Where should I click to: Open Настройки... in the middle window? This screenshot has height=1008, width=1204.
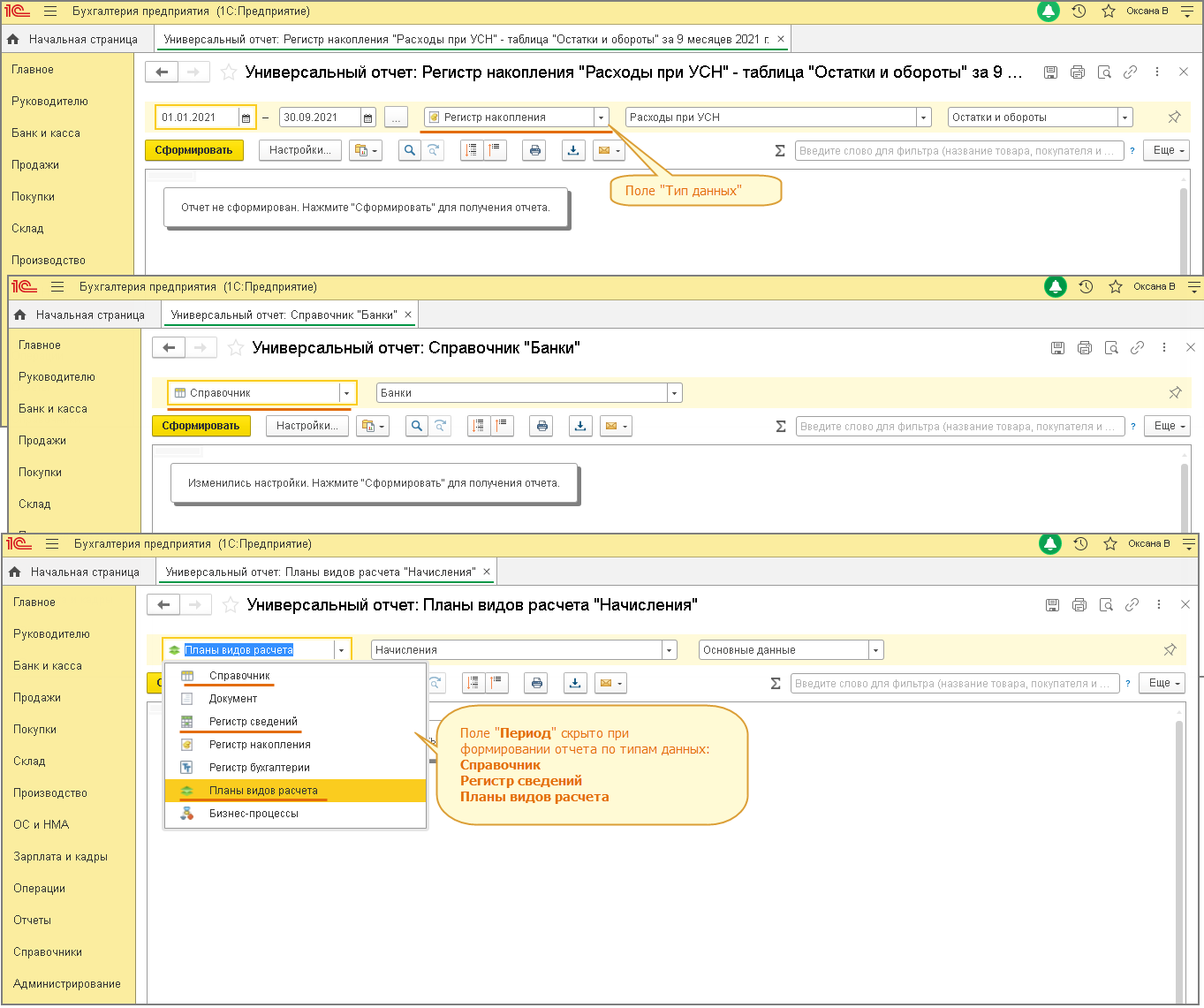pyautogui.click(x=307, y=426)
